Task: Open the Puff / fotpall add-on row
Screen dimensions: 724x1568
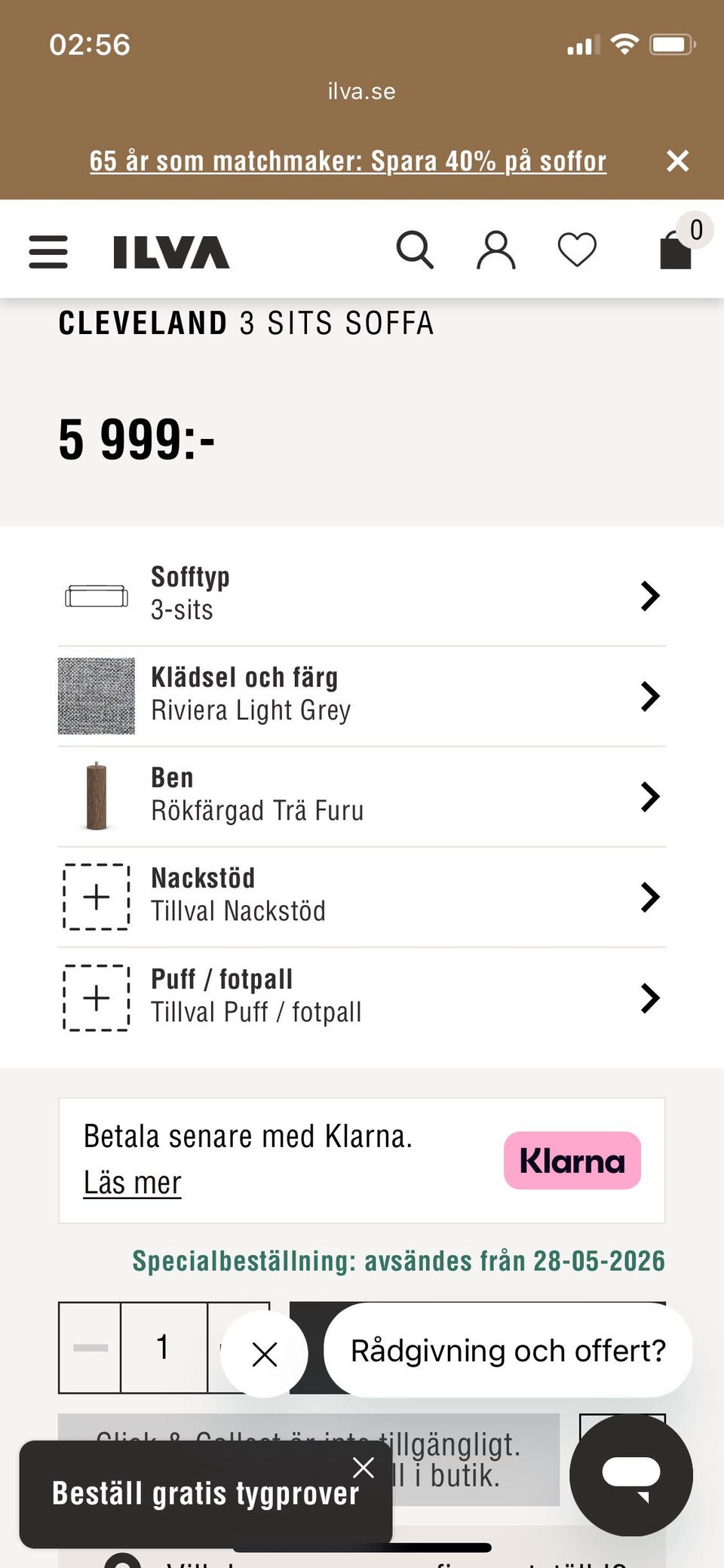Action: 362,998
